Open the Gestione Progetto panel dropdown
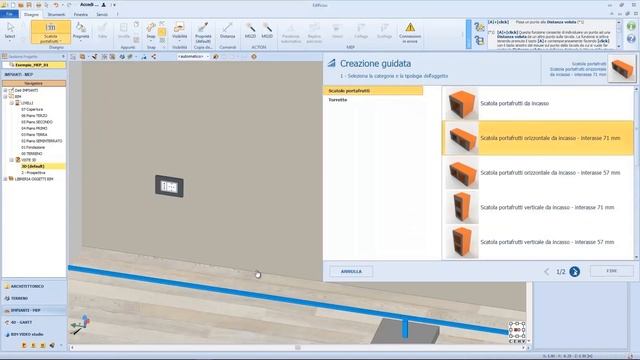 (63, 56)
